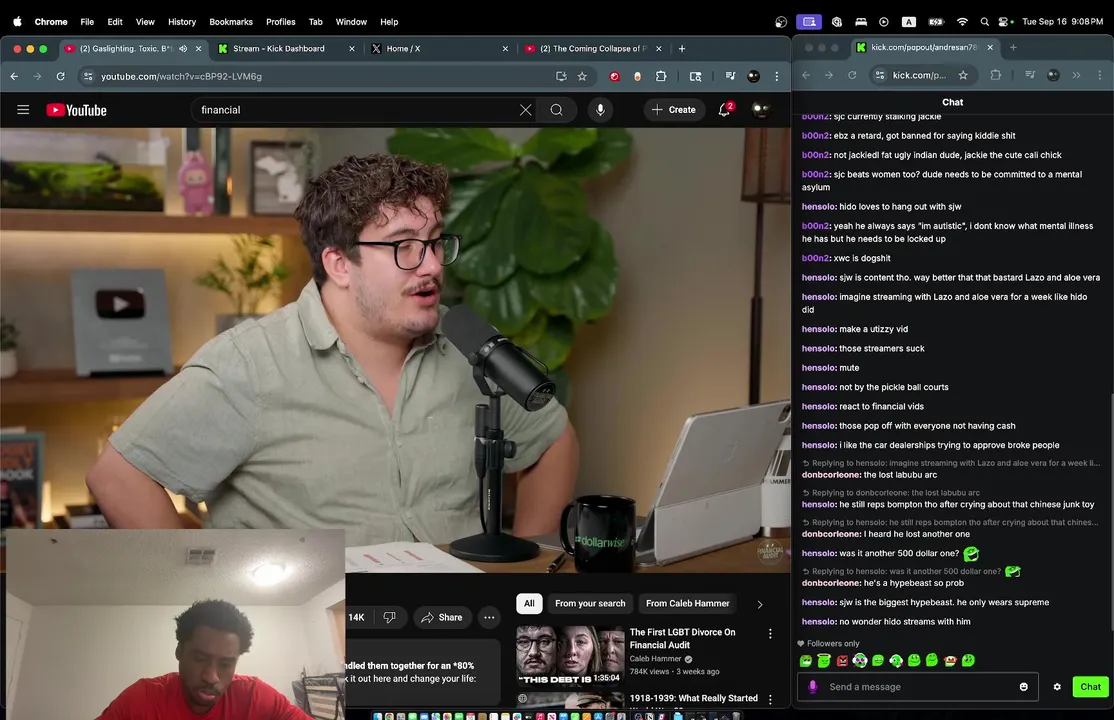This screenshot has height=720, width=1114.
Task: Open Caleb Hammer channel link
Action: tap(655, 659)
